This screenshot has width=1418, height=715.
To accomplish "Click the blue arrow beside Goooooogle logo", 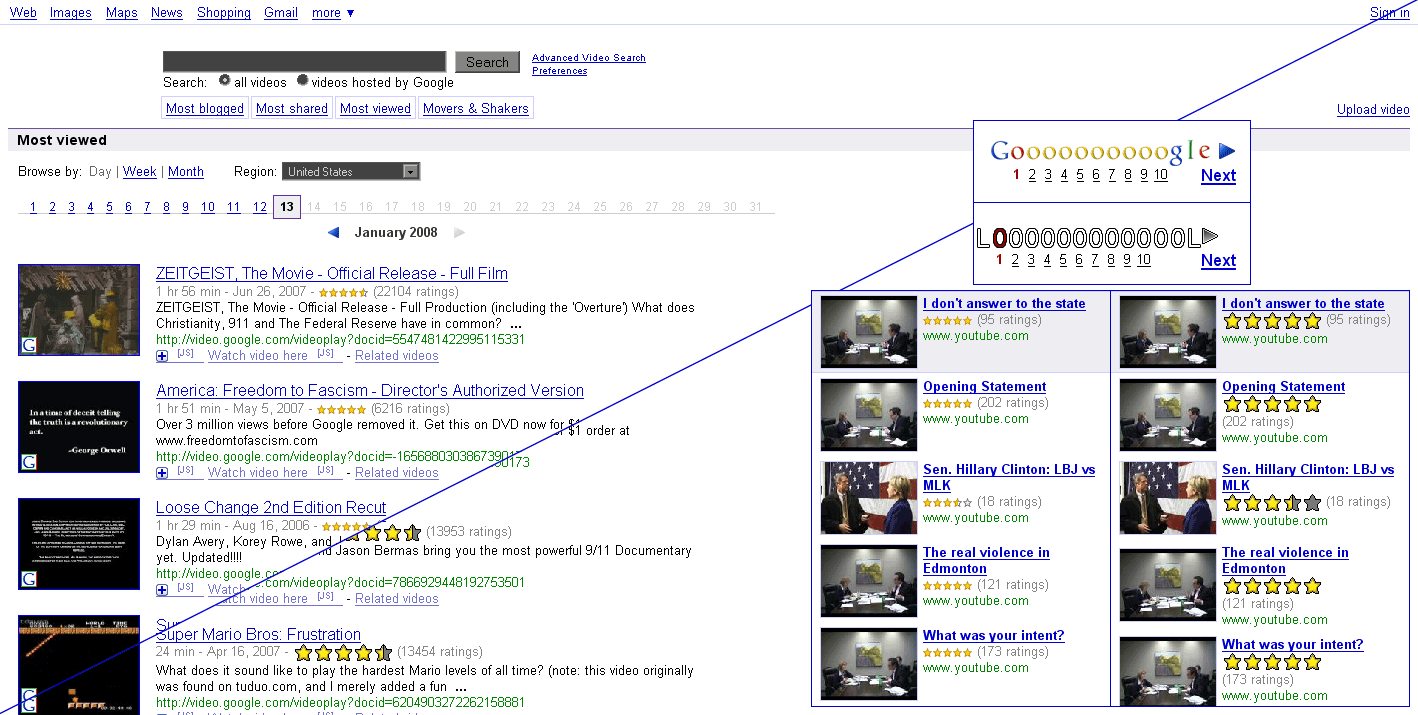I will point(1227,151).
